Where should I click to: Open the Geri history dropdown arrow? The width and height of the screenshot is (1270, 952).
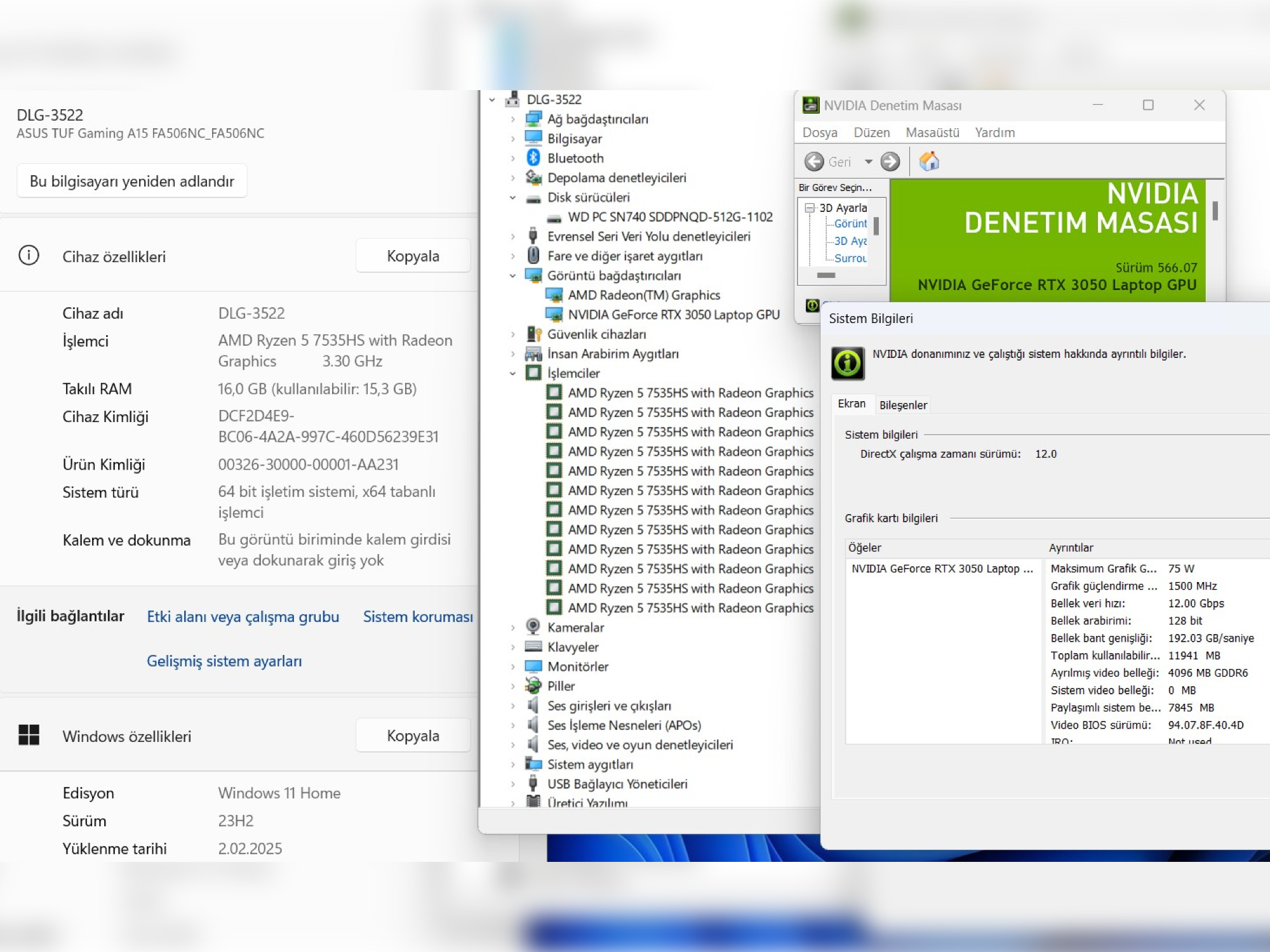(868, 162)
